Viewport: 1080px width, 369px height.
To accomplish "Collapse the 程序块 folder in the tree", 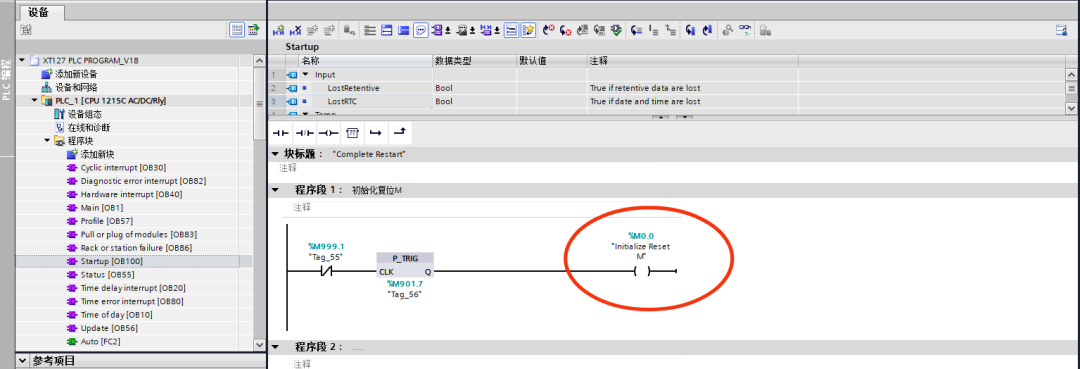I will tap(48, 141).
